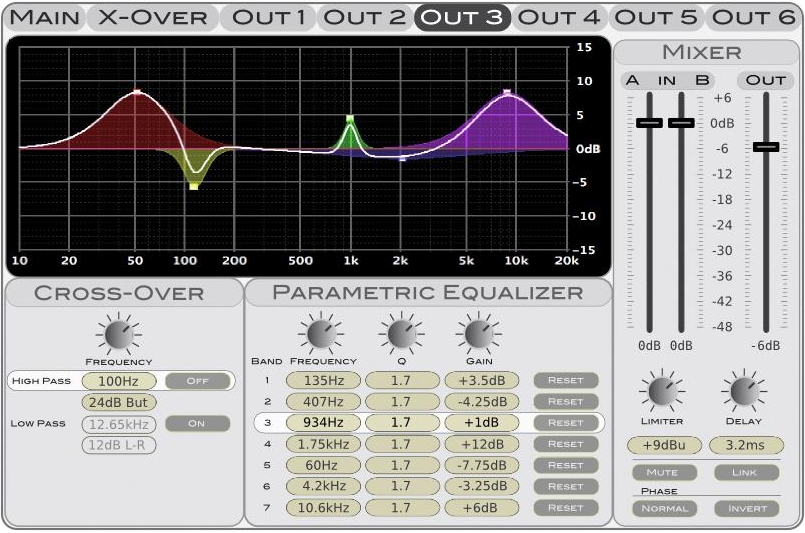Switch to the Out 1 tab
Image resolution: width=805 pixels, height=533 pixels.
(269, 17)
